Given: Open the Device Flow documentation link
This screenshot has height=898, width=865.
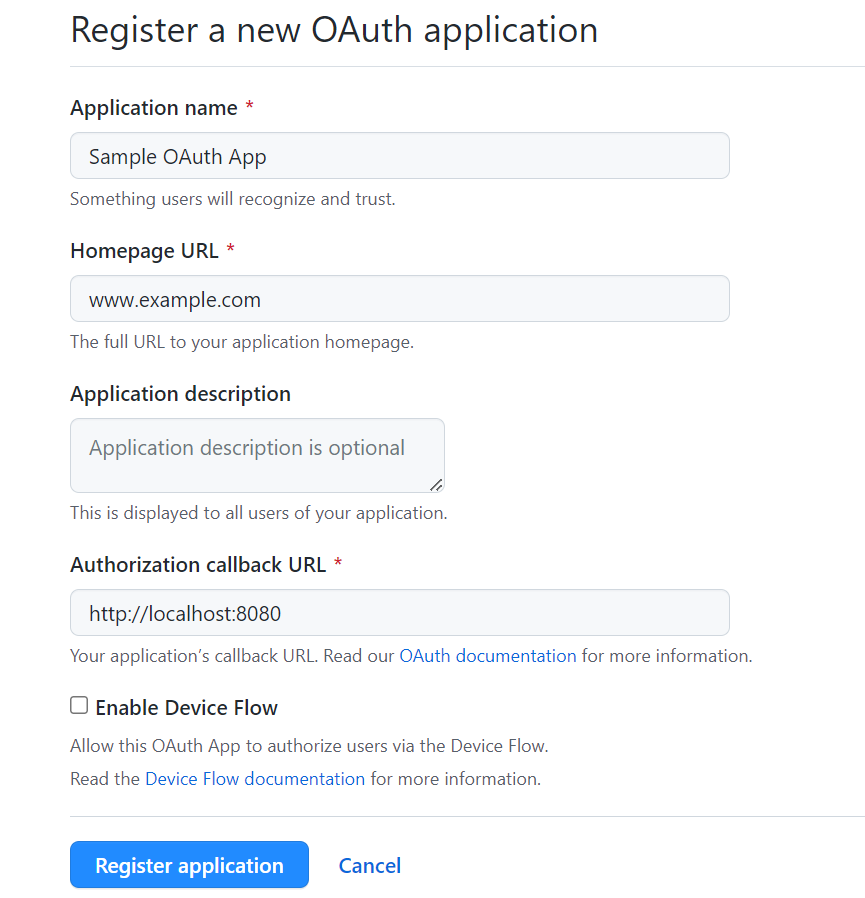Looking at the screenshot, I should tap(255, 779).
